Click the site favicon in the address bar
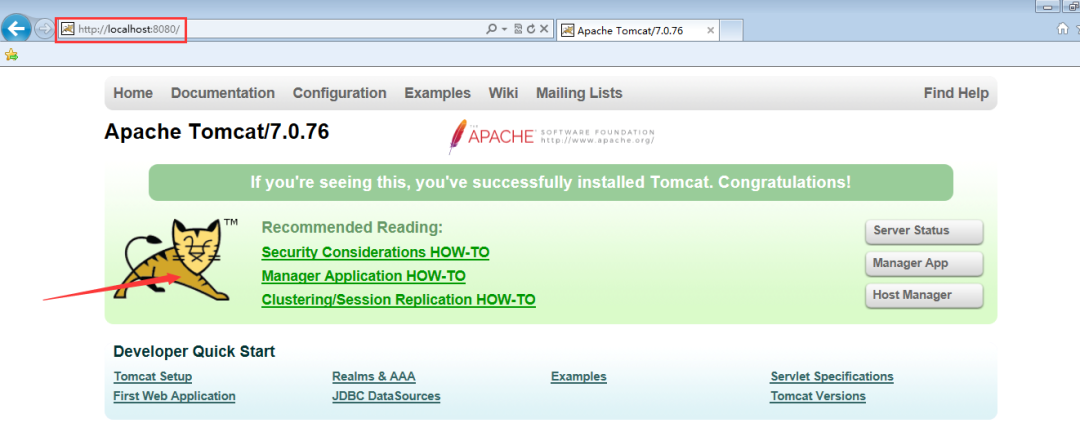This screenshot has width=1080, height=432. point(68,29)
